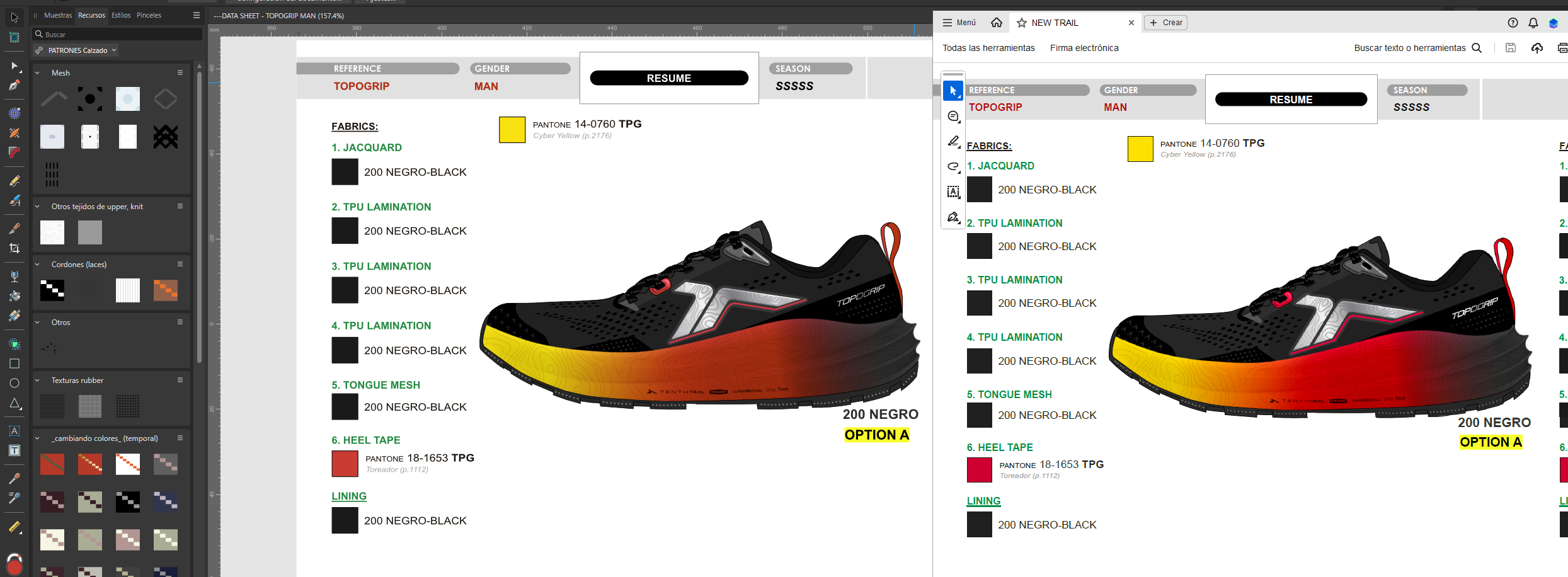Select the Shape Builder tool
Screen dimensions: 1568x577
pyautogui.click(x=14, y=344)
